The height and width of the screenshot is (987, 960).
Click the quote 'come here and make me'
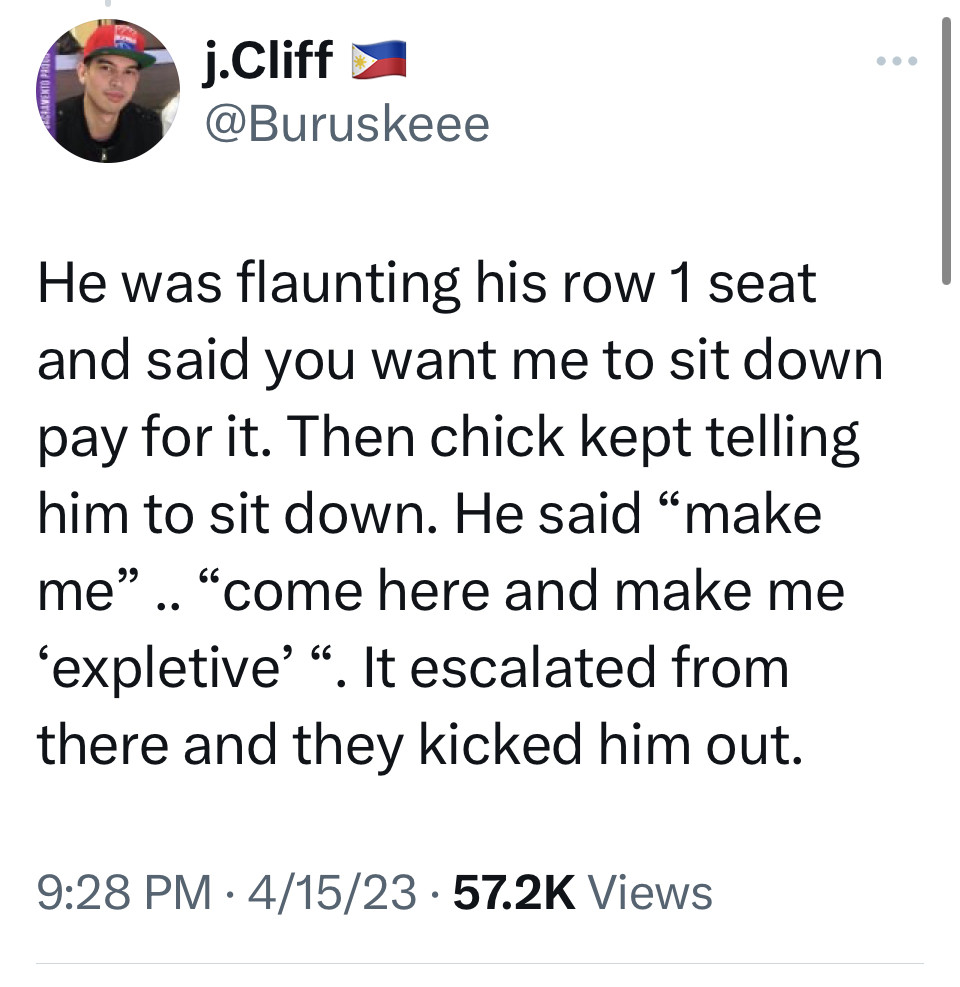coord(533,592)
